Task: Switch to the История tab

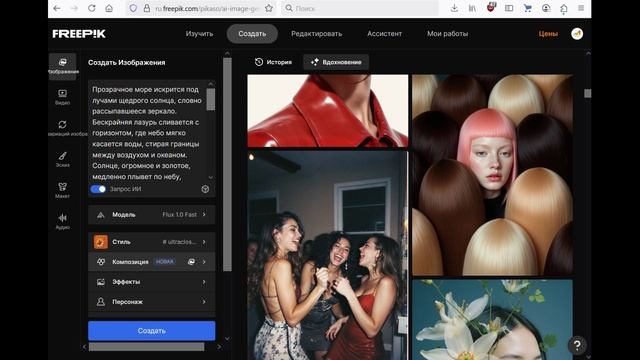Action: point(273,62)
